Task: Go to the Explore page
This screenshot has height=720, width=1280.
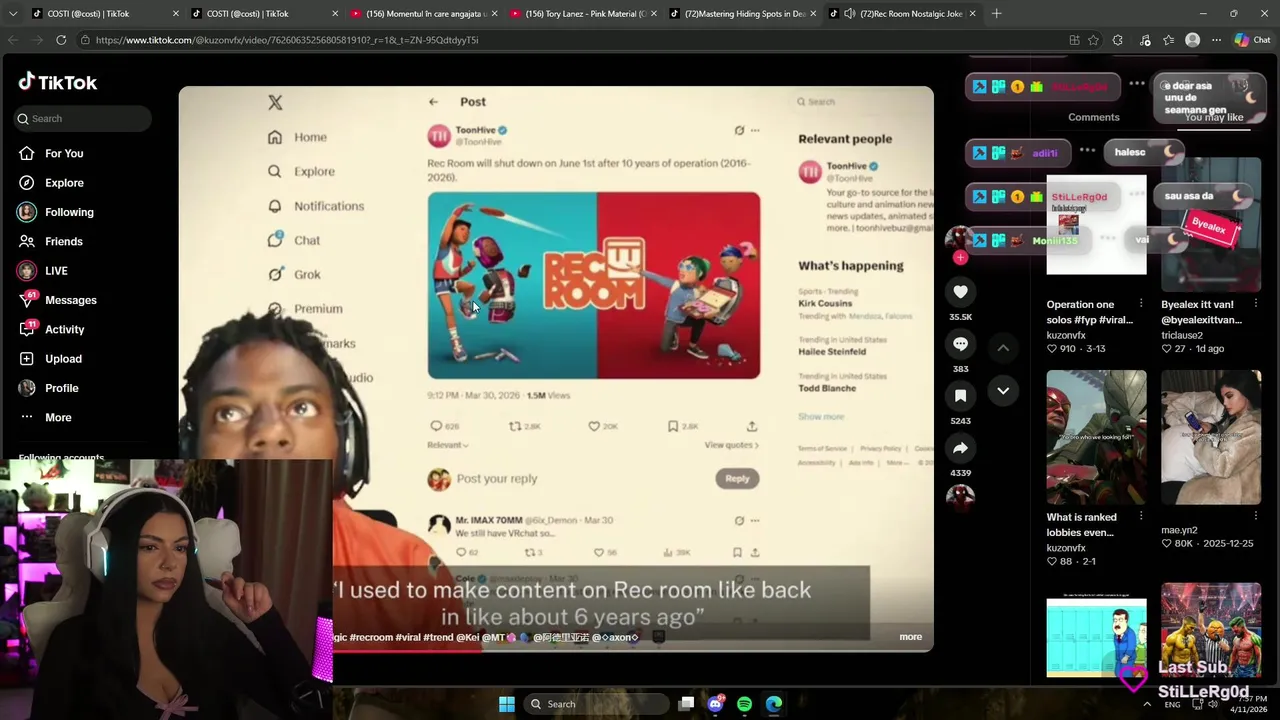Action: (x=64, y=183)
